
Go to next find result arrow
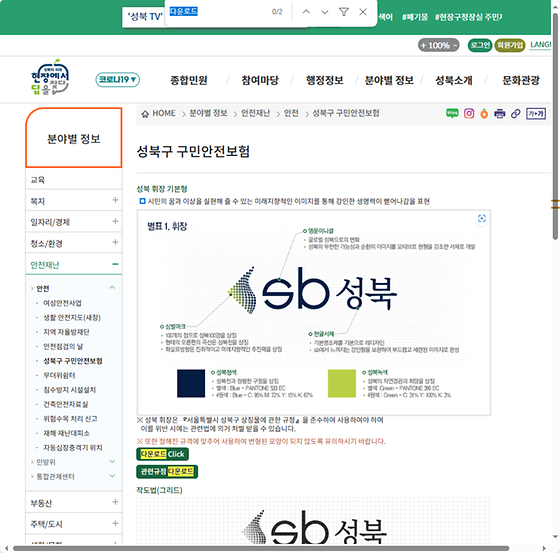(x=325, y=12)
